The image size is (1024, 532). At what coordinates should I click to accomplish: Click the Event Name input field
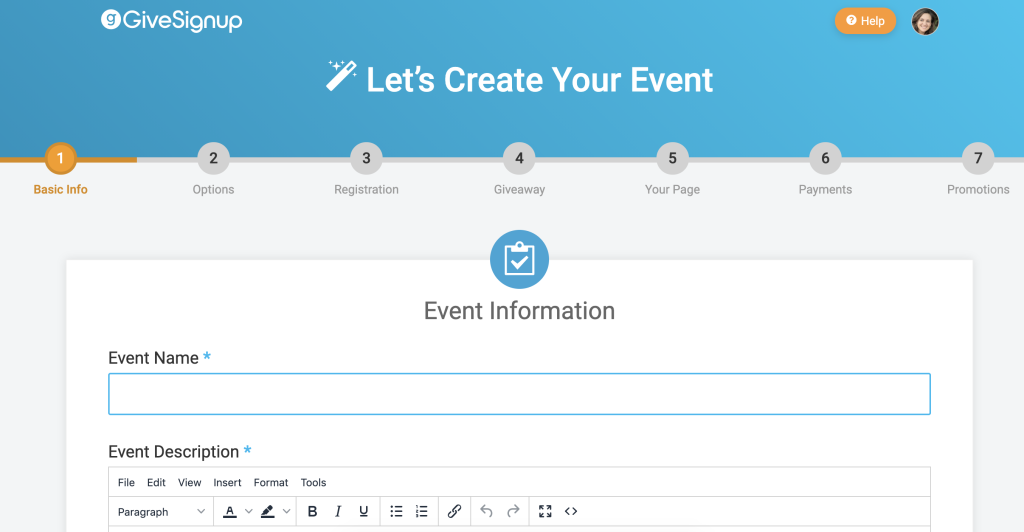[519, 394]
